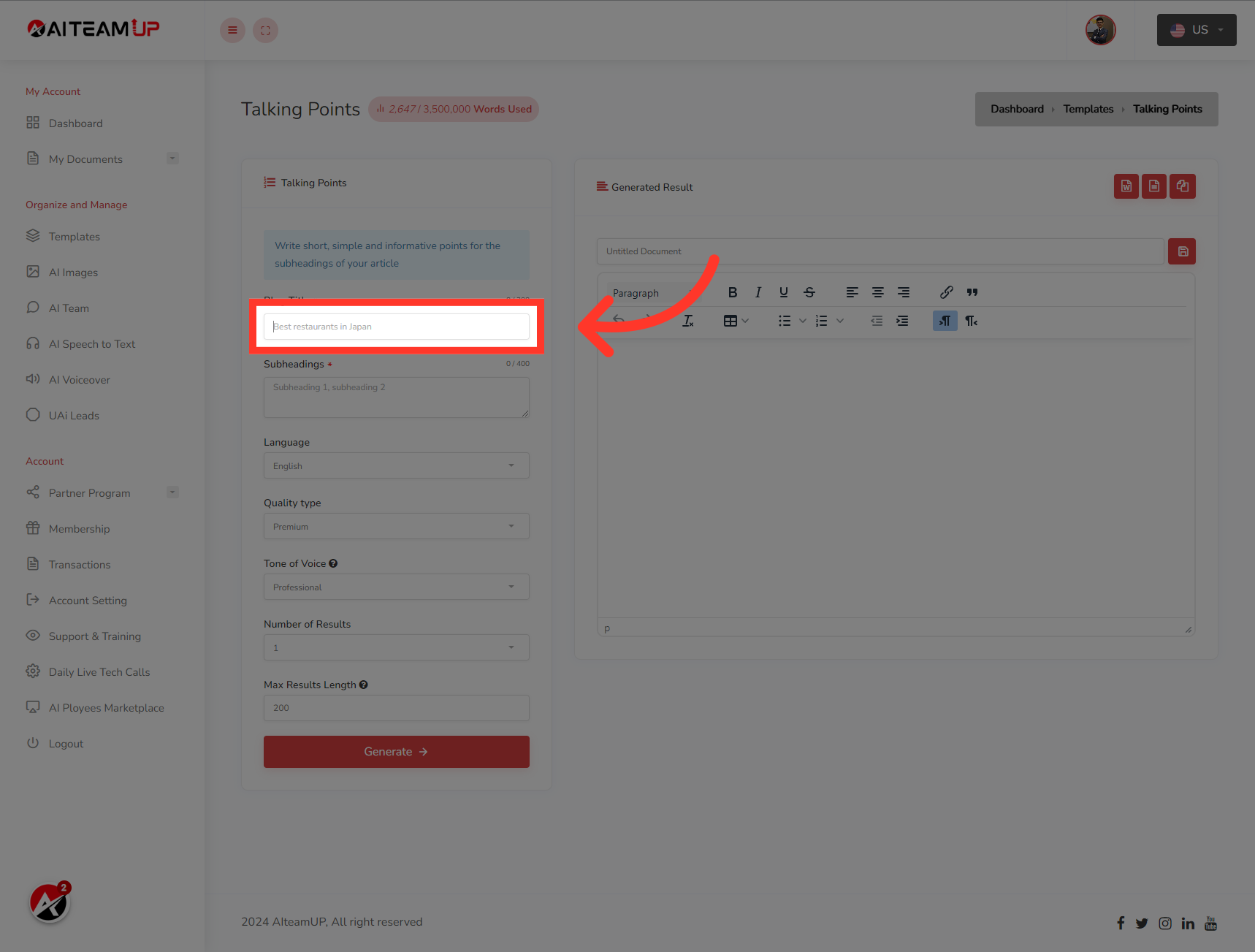Expand the Tone of Voice selector
Viewport: 1255px width, 952px height.
pyautogui.click(x=396, y=587)
